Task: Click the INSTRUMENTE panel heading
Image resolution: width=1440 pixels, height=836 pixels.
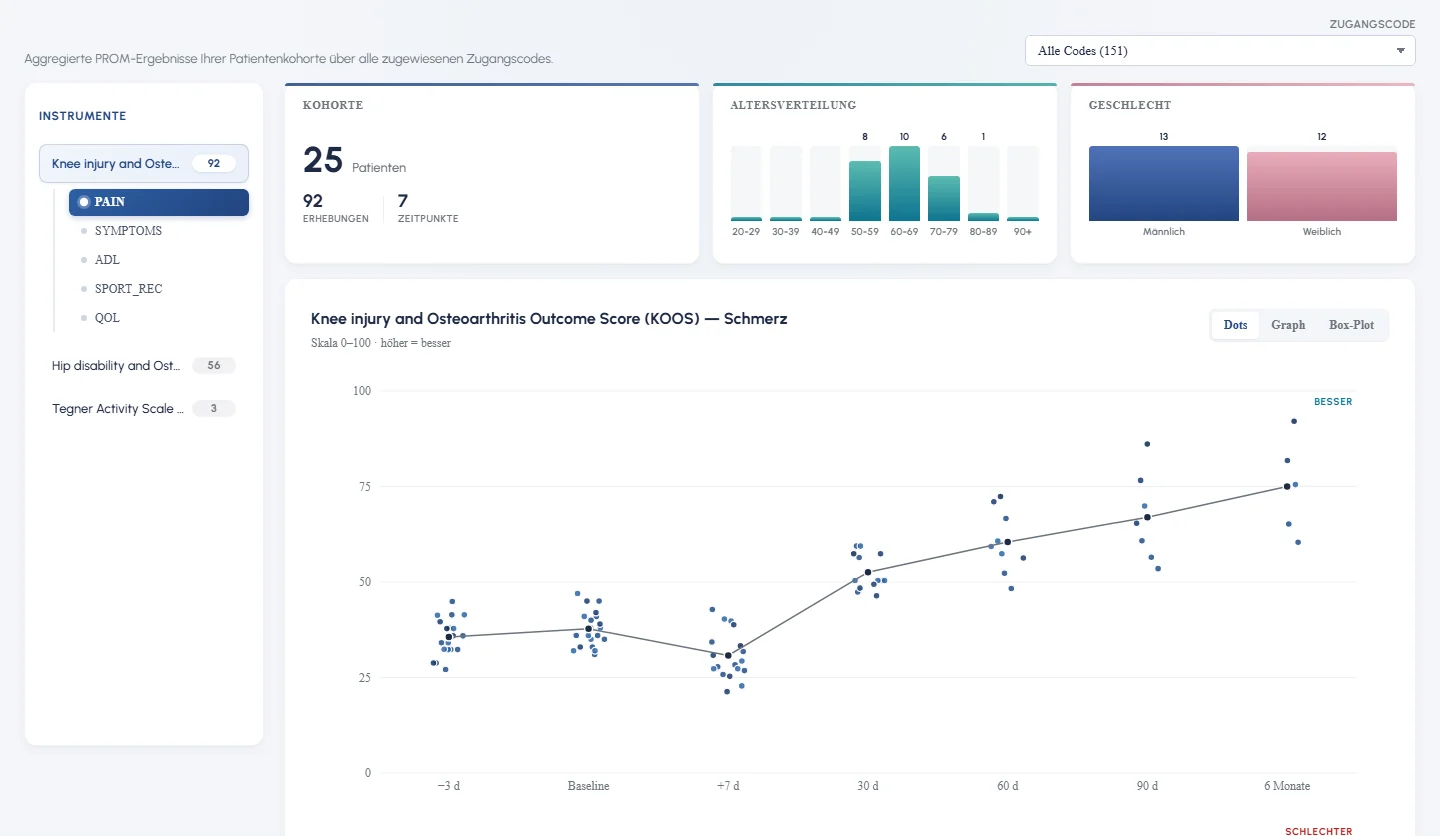Action: point(83,116)
